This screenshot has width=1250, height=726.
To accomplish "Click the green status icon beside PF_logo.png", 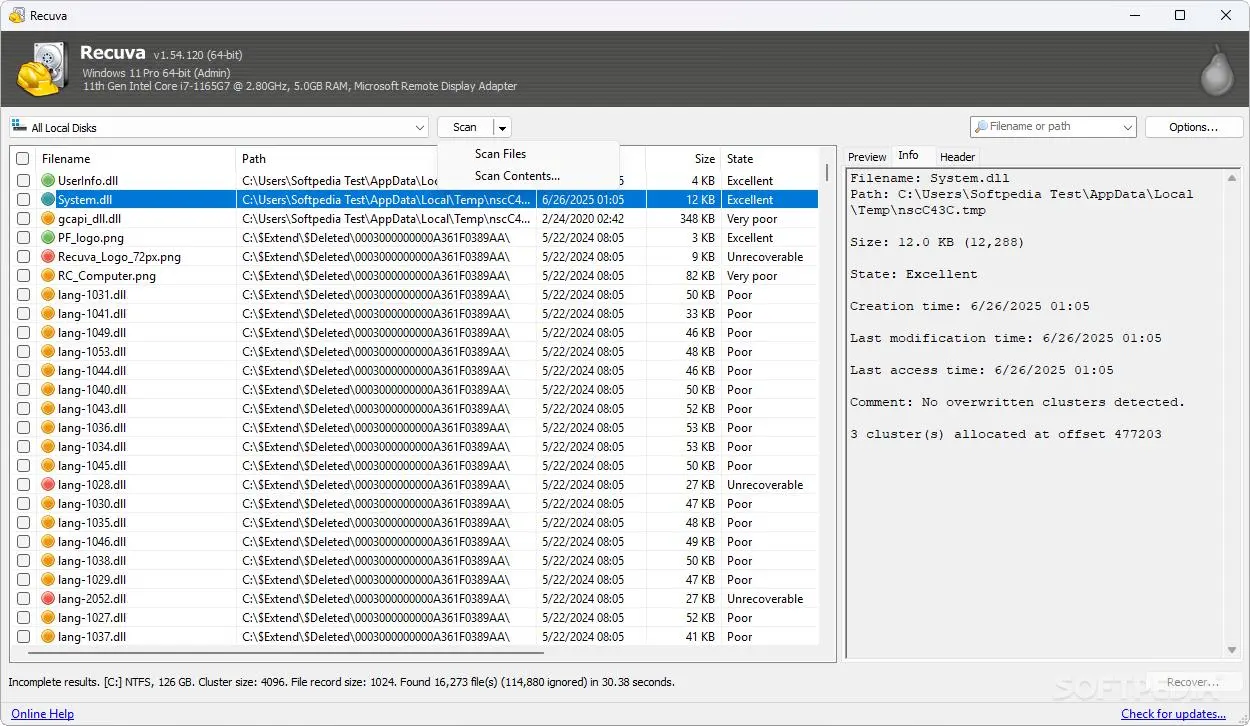I will point(48,238).
